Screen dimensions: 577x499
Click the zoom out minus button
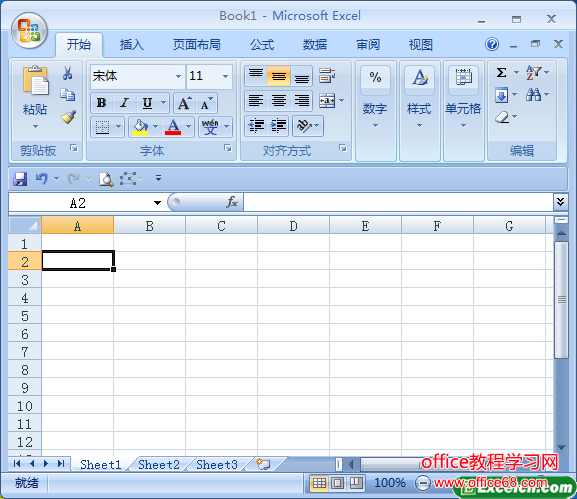(422, 483)
